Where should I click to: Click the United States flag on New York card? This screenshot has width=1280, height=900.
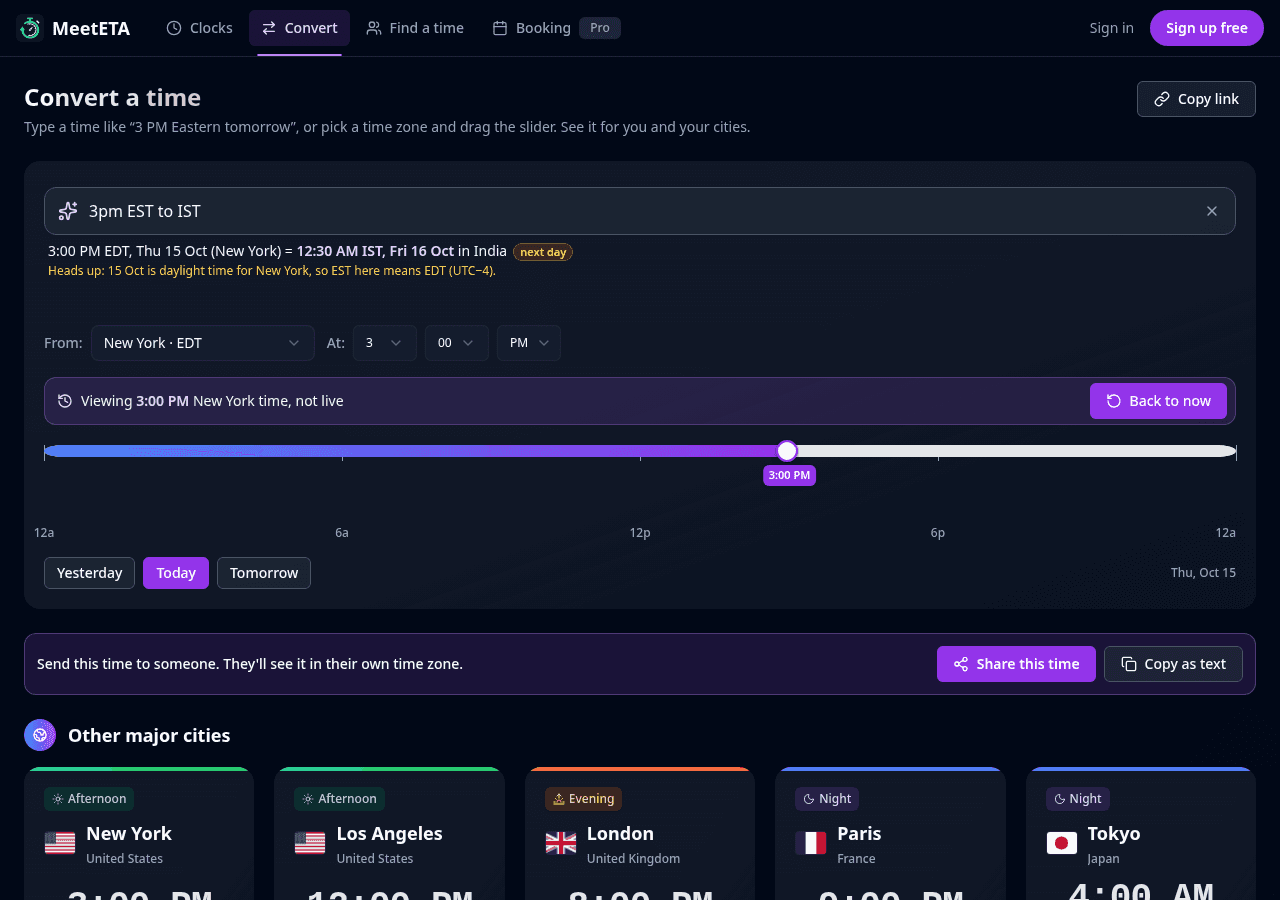(x=60, y=843)
